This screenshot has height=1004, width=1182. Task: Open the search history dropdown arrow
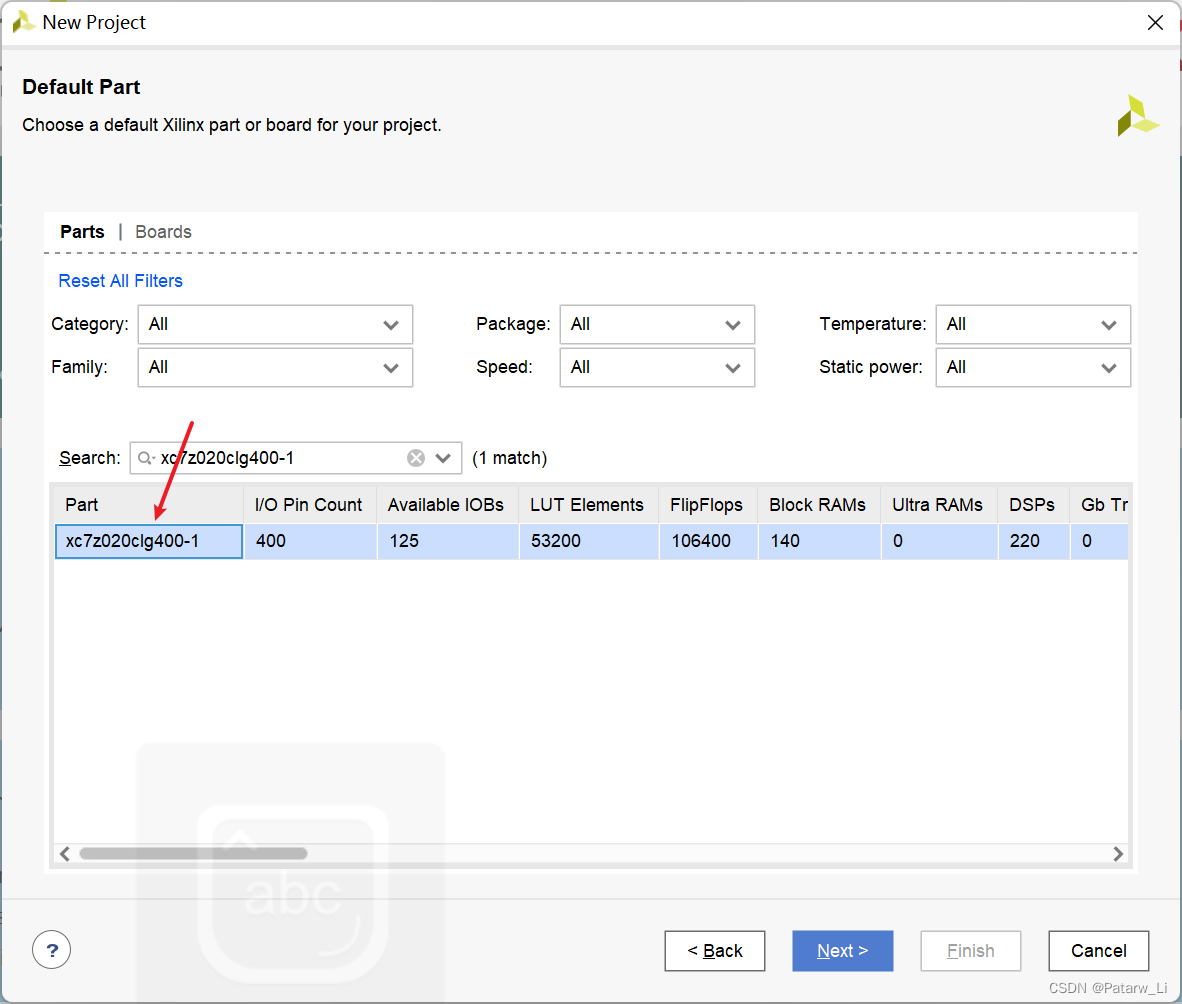(x=443, y=458)
